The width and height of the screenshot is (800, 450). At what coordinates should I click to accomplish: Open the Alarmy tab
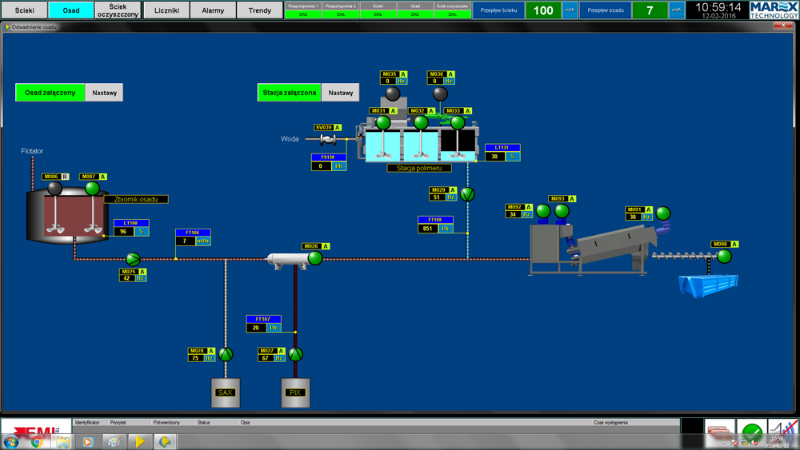[213, 10]
